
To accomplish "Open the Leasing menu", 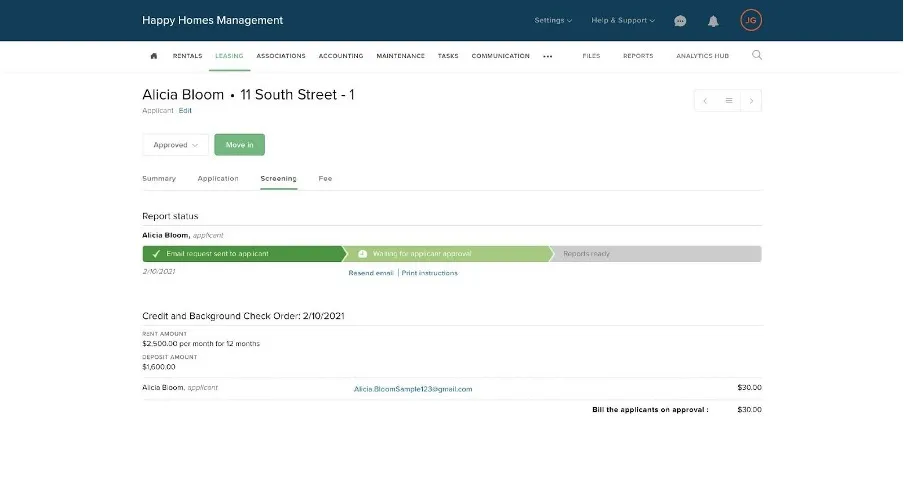I will (x=229, y=56).
